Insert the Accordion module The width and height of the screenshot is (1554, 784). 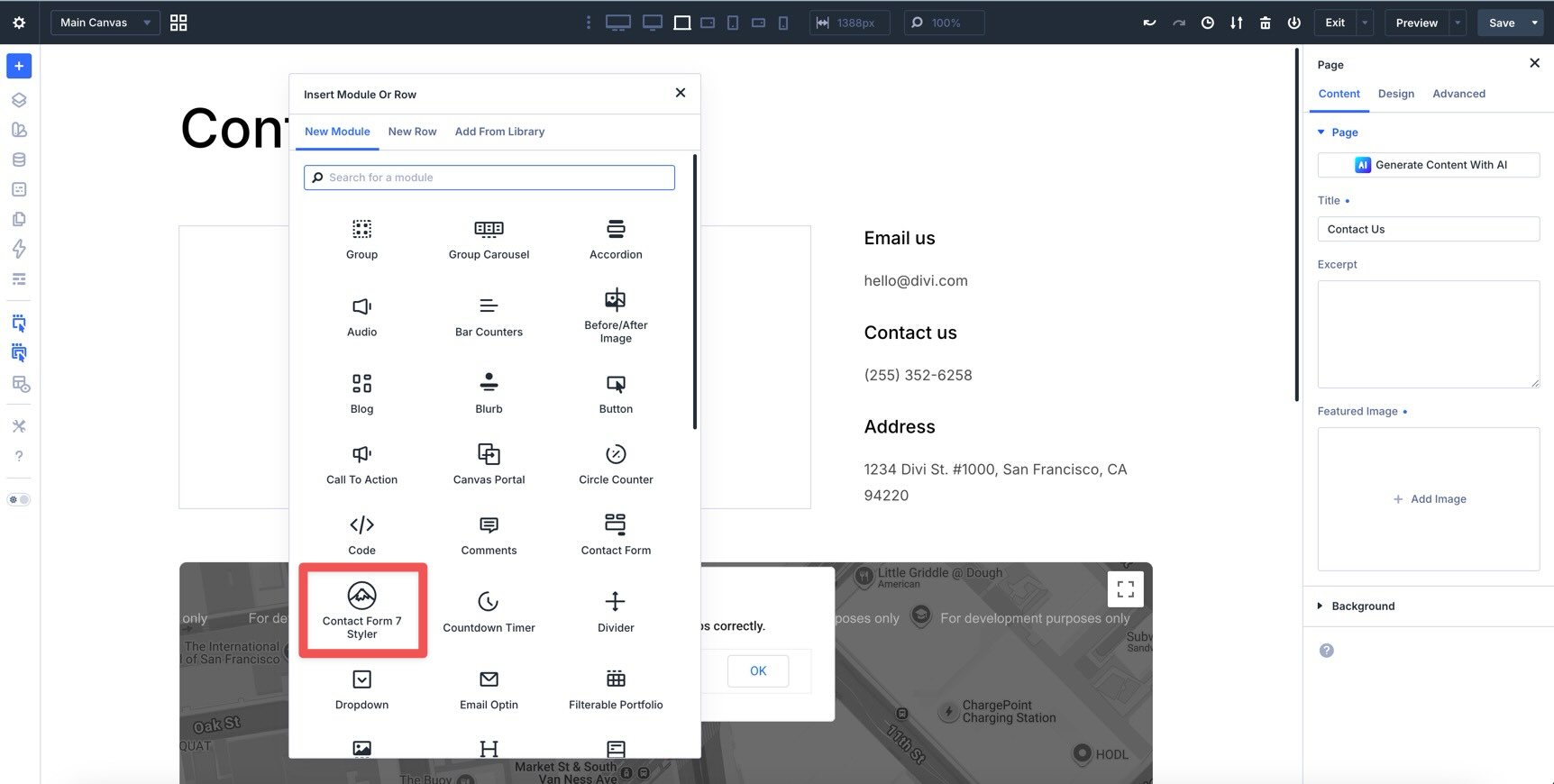tap(616, 240)
